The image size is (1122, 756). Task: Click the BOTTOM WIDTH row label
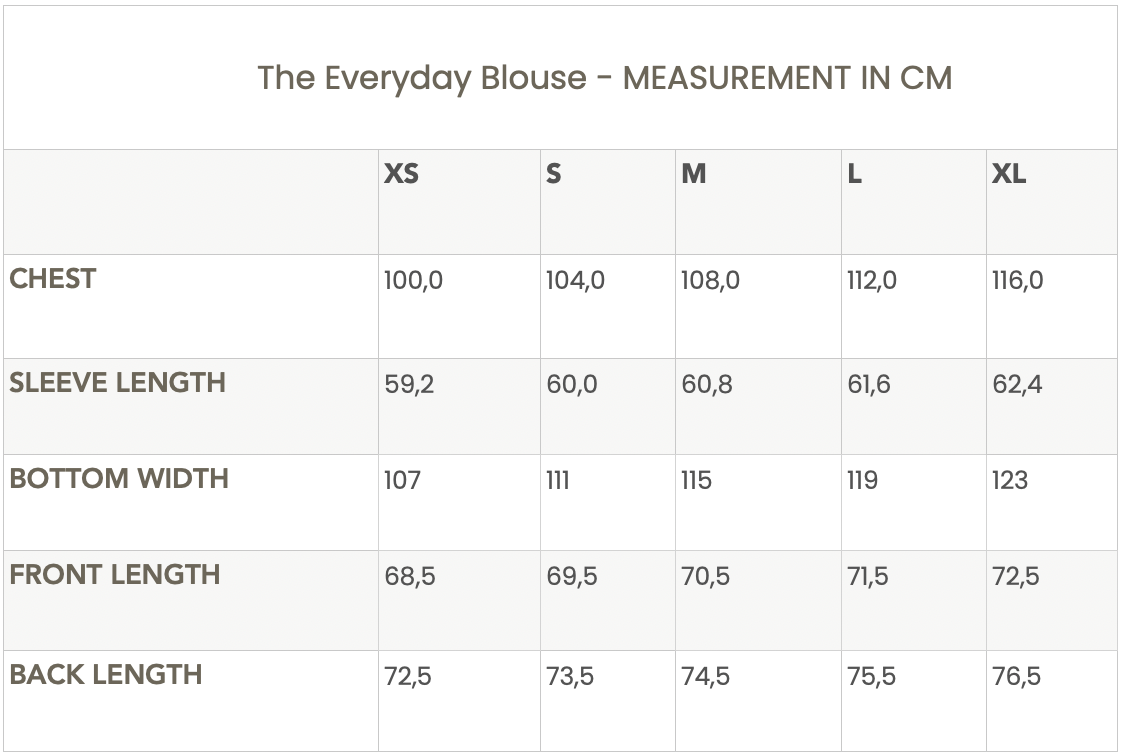[x=119, y=479]
